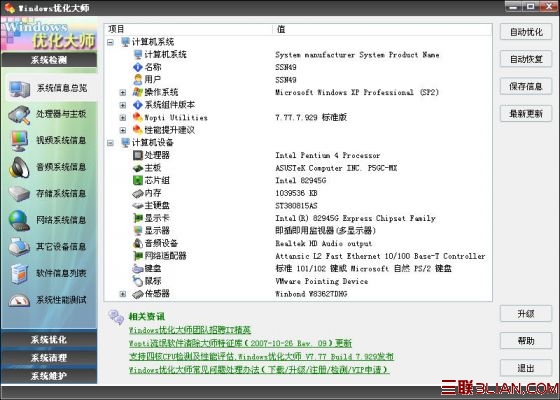The image size is (560, 400).
Task: Click the 内存 memory icon
Action: click(x=138, y=193)
